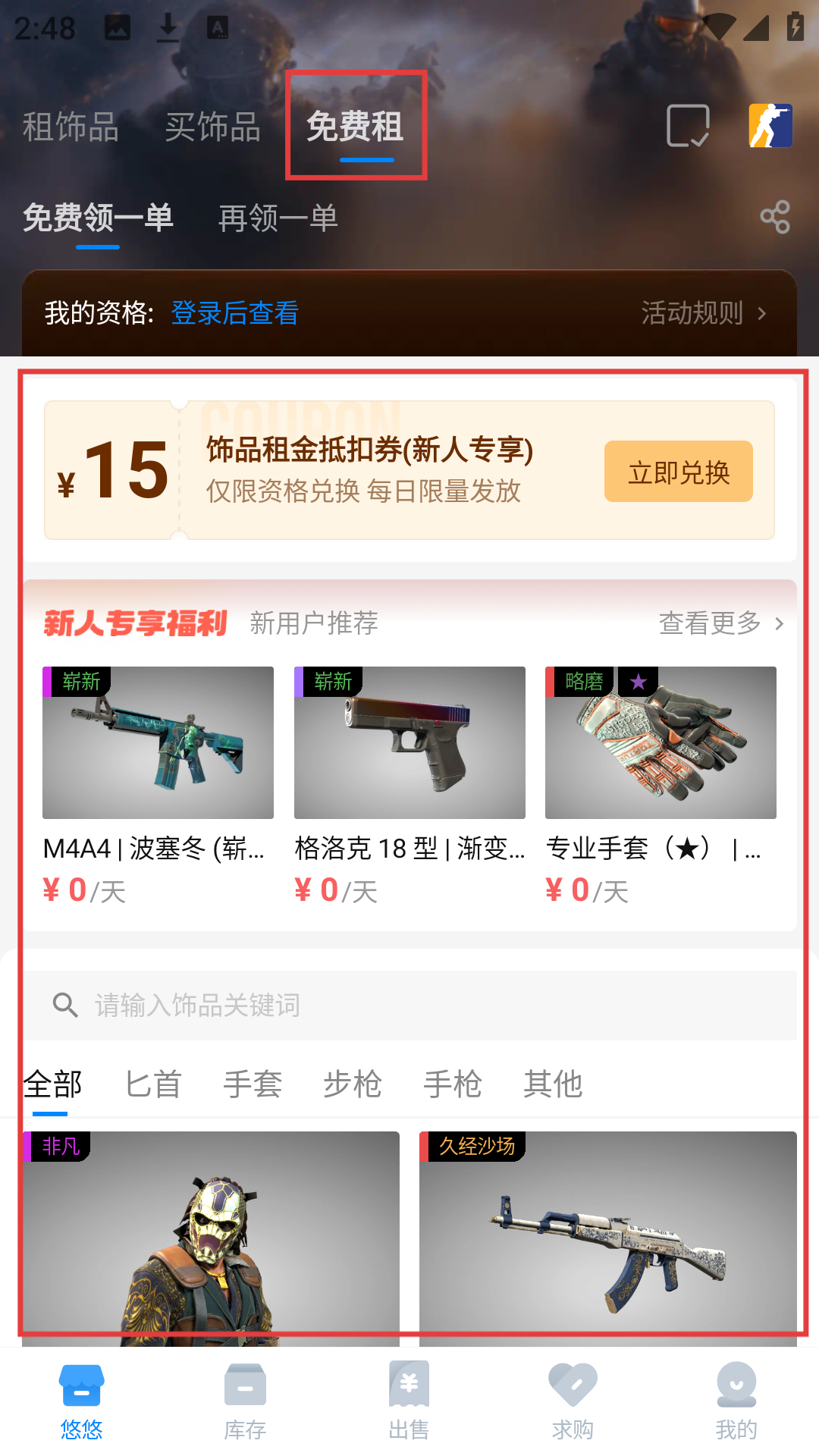The height and width of the screenshot is (1456, 819).
Task: Switch to 买饰品 tab
Action: pyautogui.click(x=213, y=127)
